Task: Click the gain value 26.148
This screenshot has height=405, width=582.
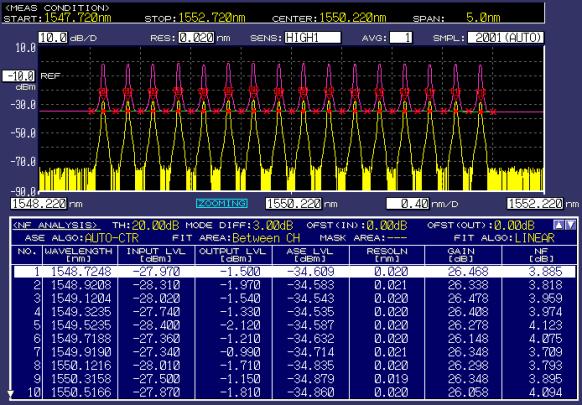Action: click(x=468, y=339)
